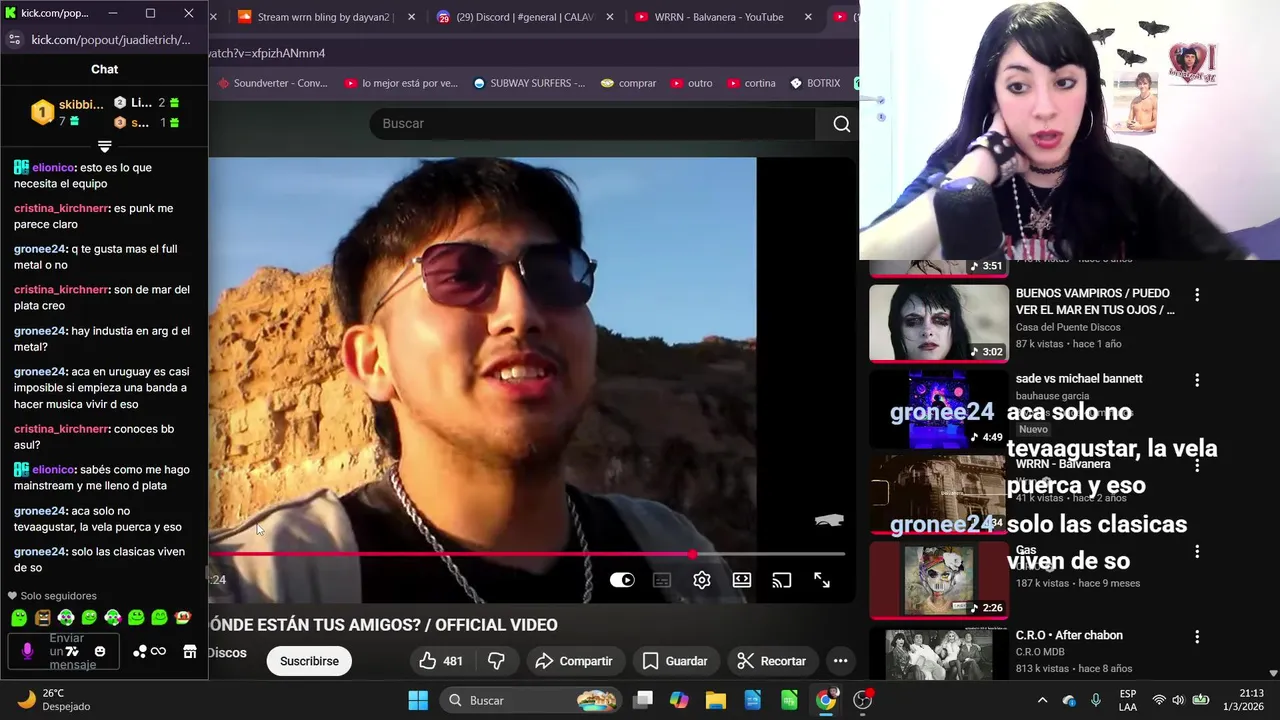Open Soundverter bookmark

tap(272, 83)
